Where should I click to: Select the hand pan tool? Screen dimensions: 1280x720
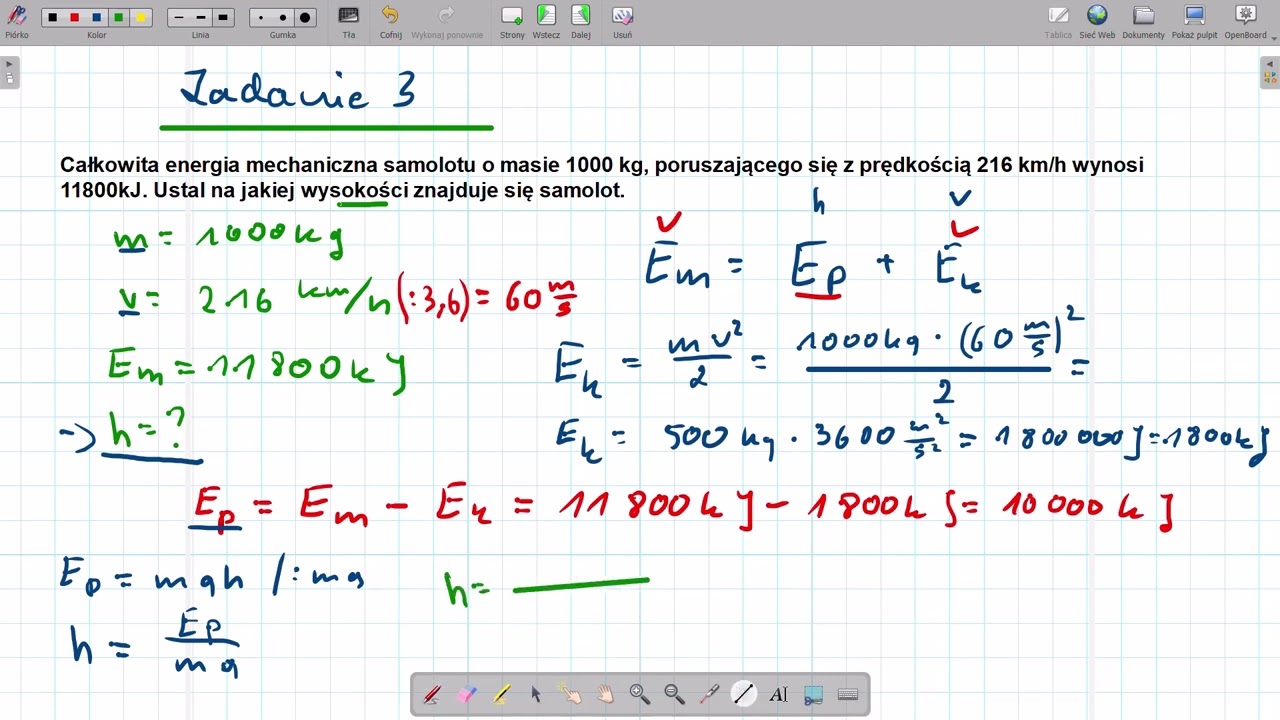605,694
